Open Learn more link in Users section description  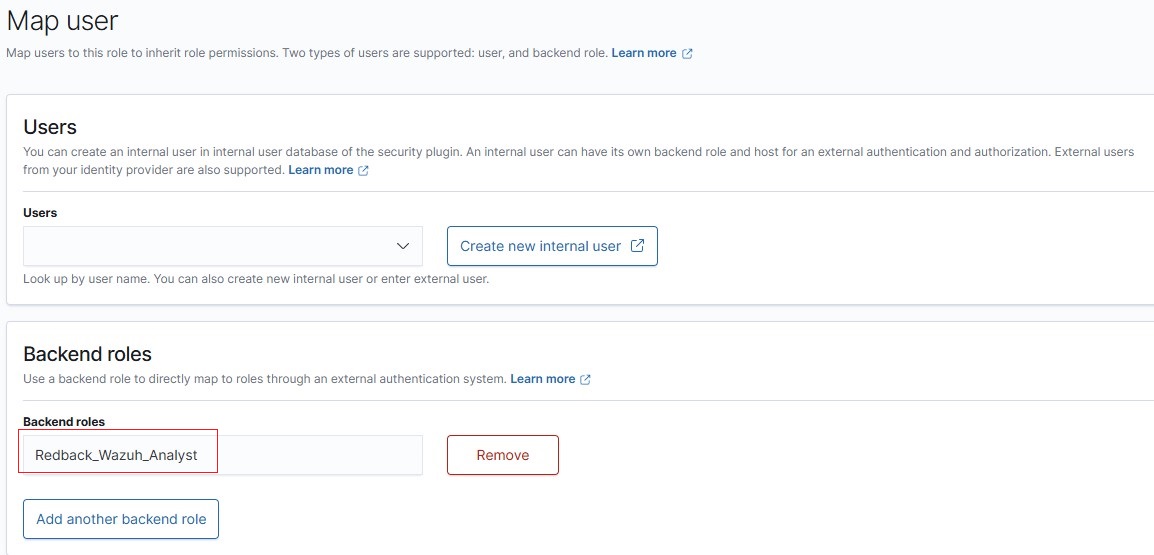point(320,170)
